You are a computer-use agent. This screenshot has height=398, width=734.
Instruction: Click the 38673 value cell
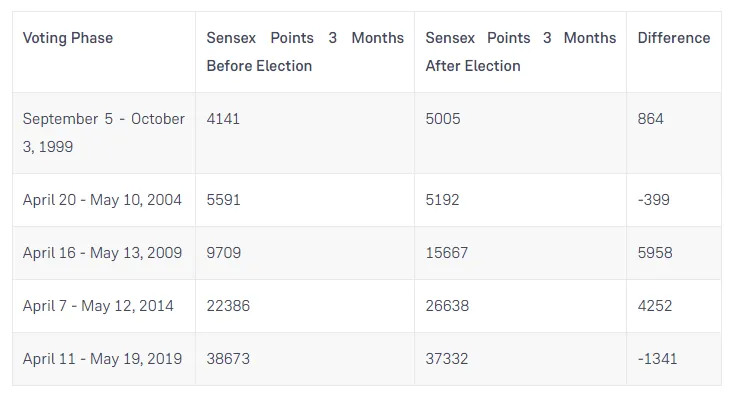(228, 359)
